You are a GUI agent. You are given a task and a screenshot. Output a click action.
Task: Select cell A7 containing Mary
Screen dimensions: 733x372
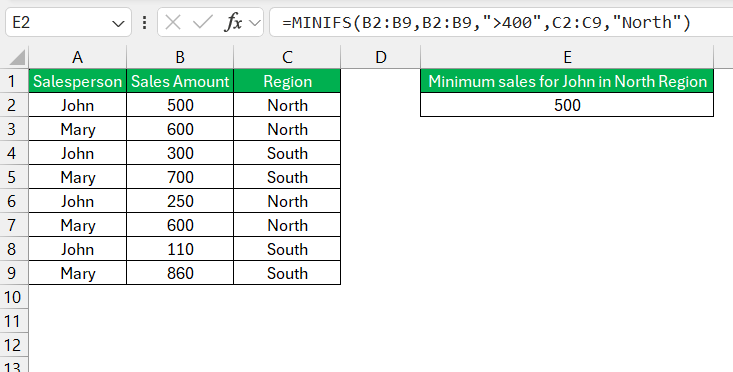[x=78, y=225]
